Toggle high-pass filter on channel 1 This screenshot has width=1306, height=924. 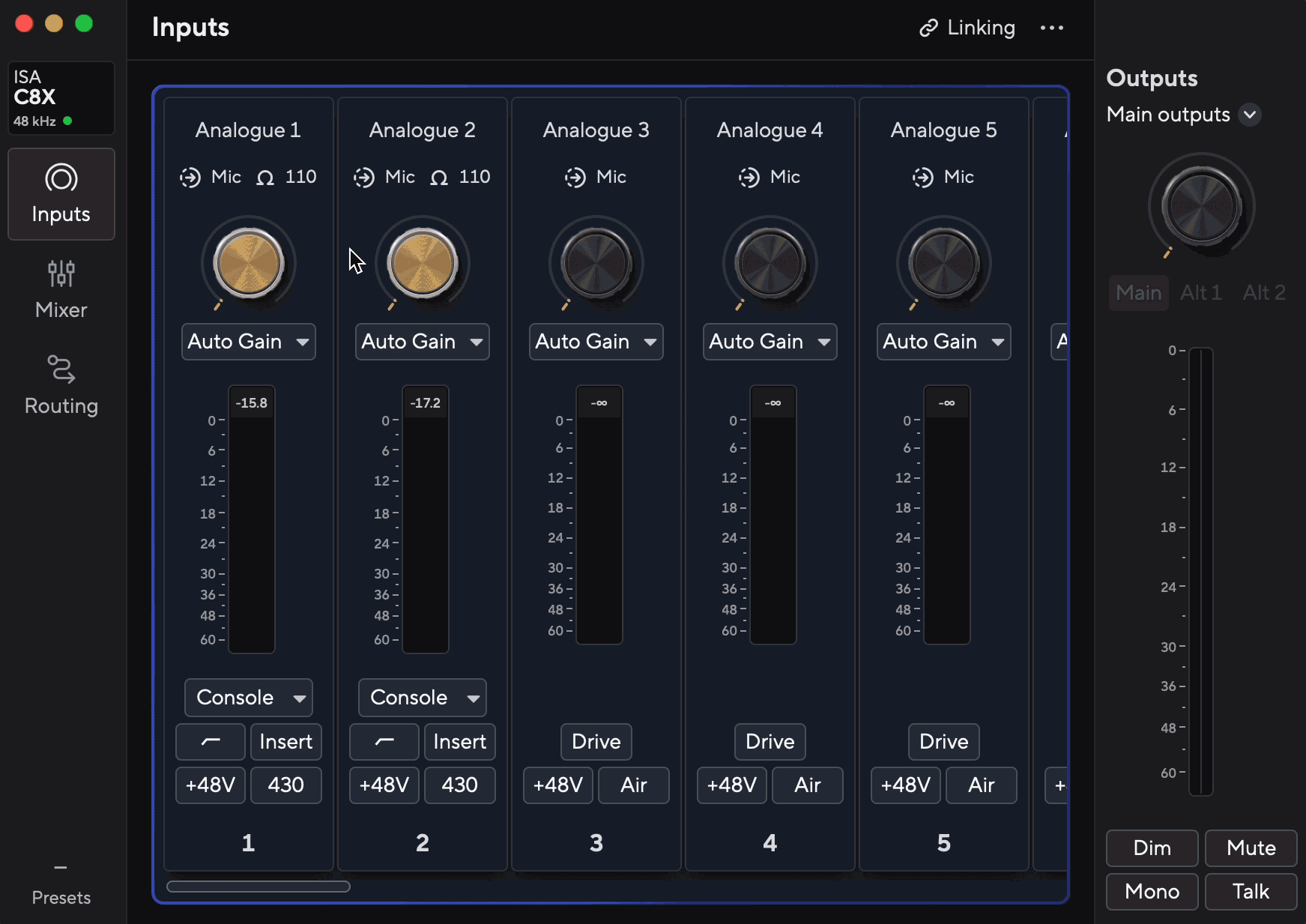pos(211,742)
